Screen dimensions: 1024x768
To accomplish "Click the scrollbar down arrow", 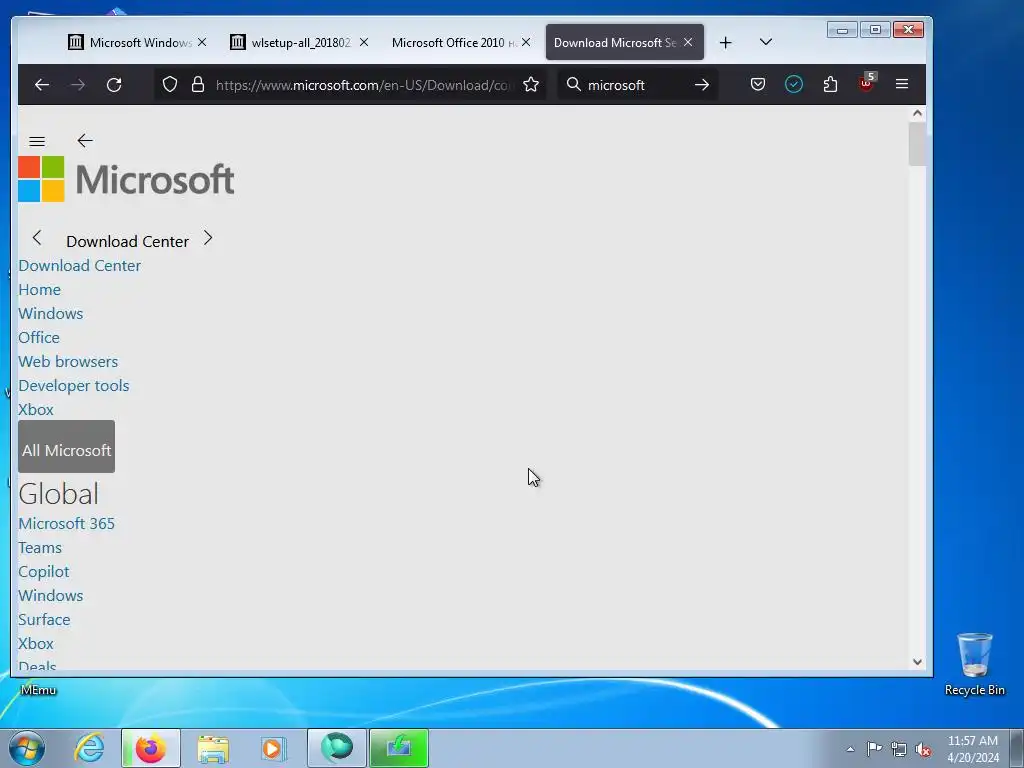I will (x=917, y=662).
